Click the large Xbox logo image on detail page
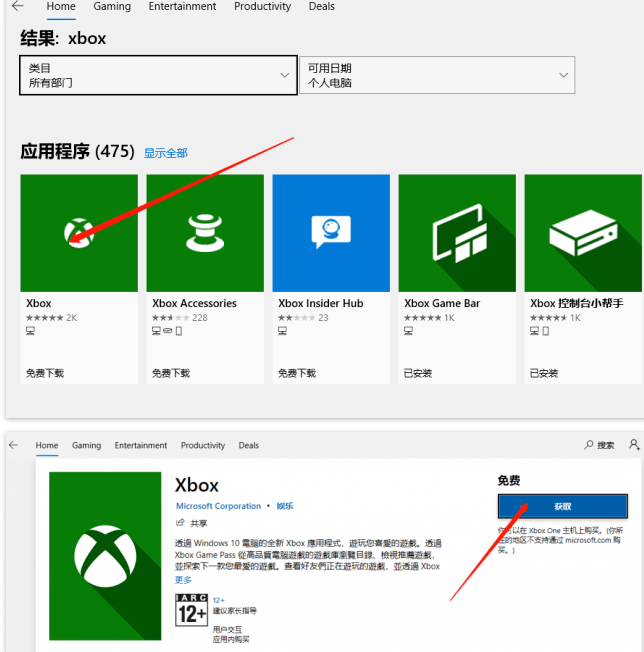The width and height of the screenshot is (644, 652). tap(105, 556)
